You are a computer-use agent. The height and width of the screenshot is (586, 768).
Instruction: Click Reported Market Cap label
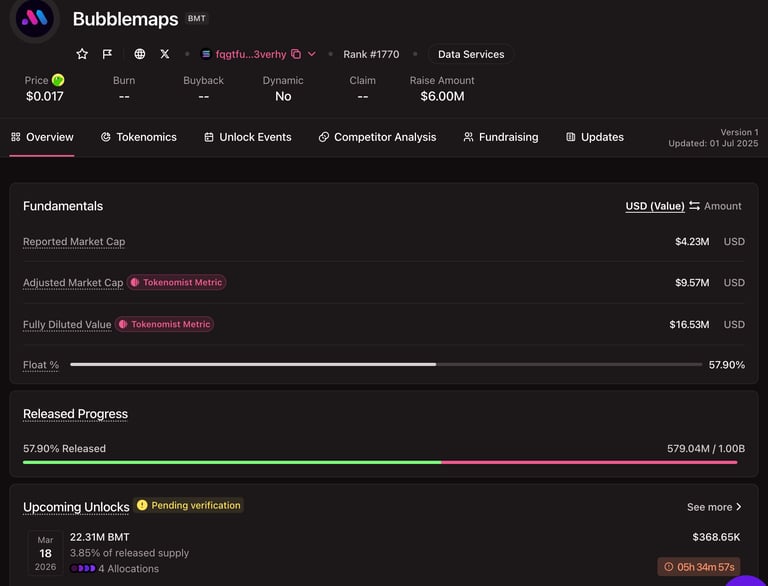pos(74,242)
